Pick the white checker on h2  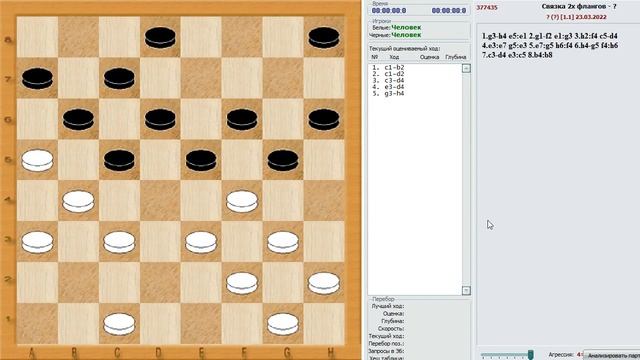click(324, 283)
